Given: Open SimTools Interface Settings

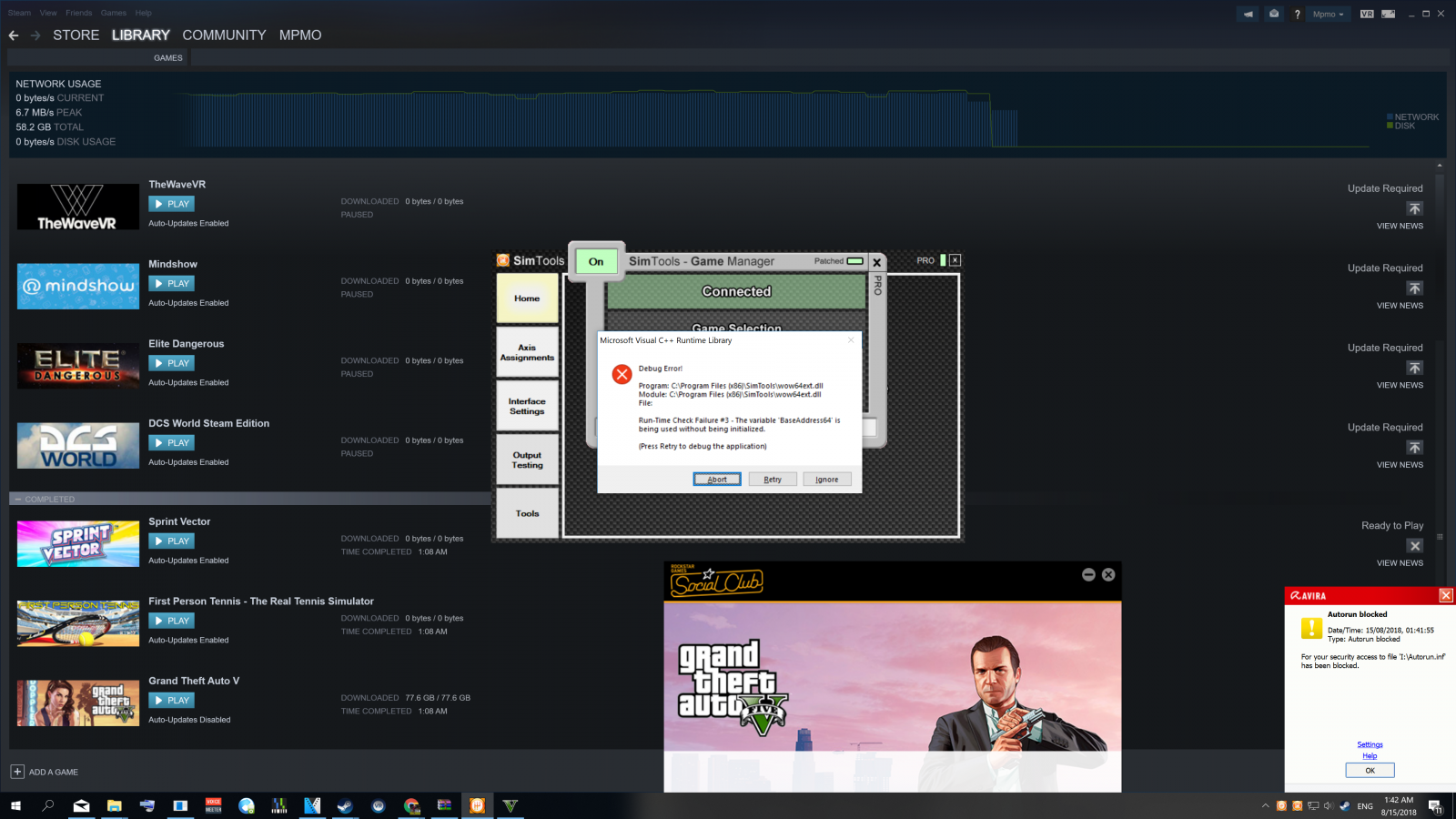Looking at the screenshot, I should 527,406.
